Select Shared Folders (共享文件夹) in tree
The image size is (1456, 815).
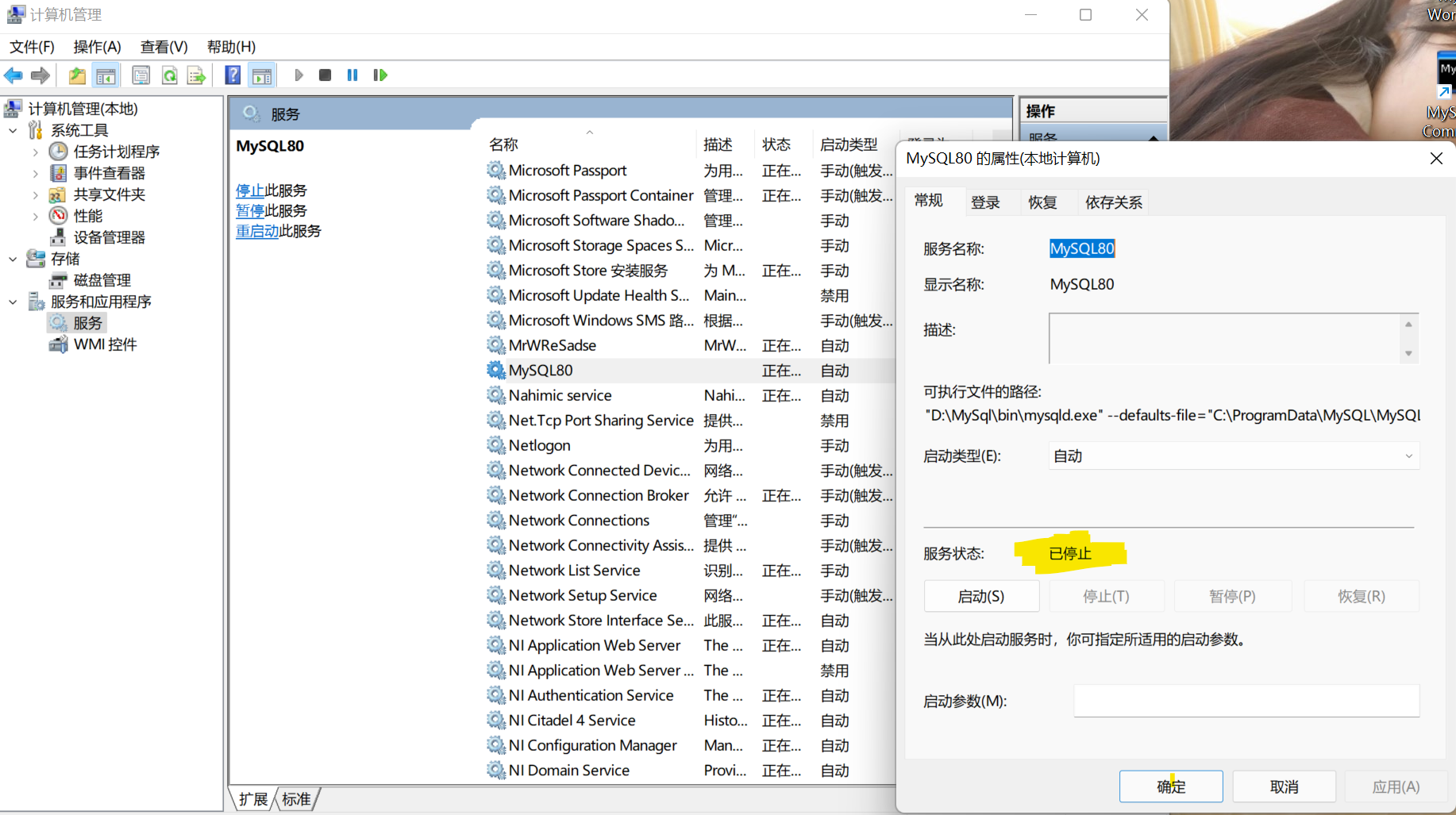pos(110,194)
